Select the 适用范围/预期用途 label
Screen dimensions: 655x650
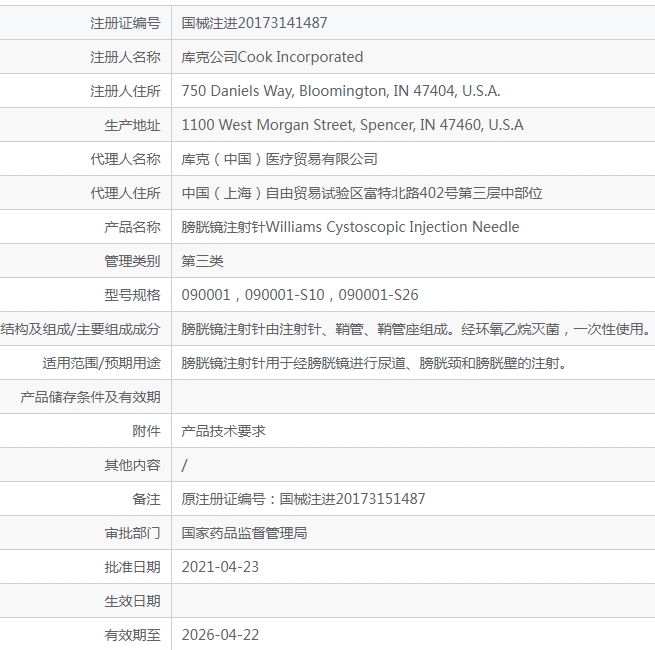pos(102,363)
